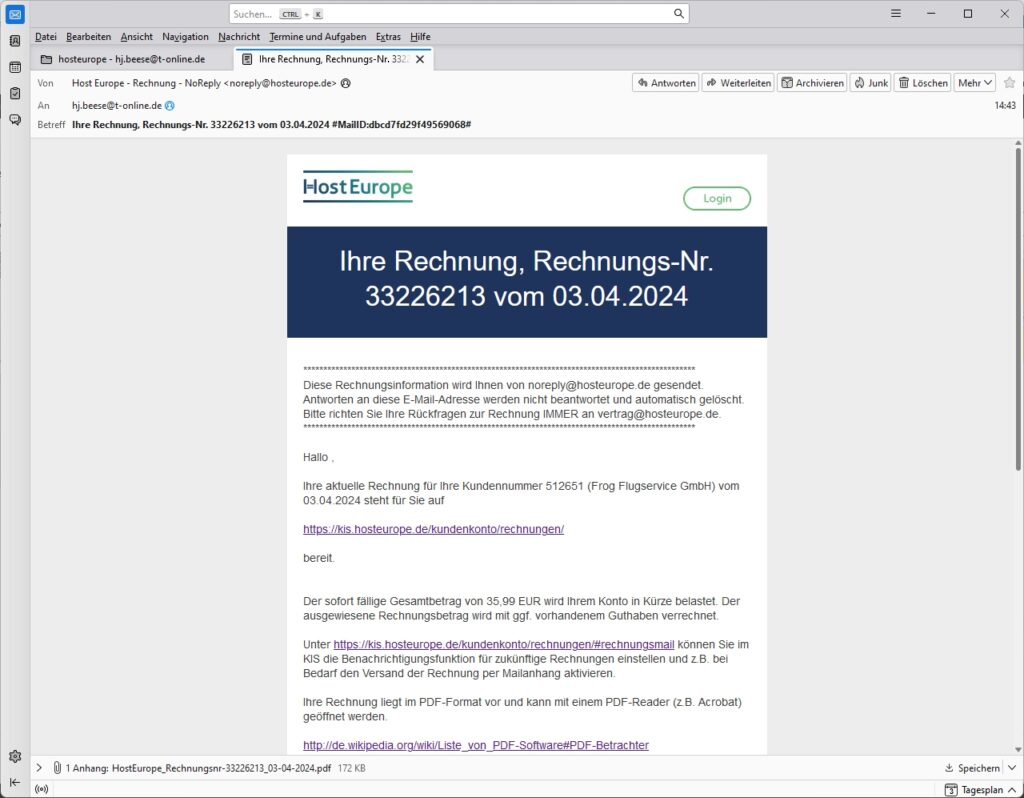
Task: Open the Chat sidebar icon
Action: click(x=15, y=119)
